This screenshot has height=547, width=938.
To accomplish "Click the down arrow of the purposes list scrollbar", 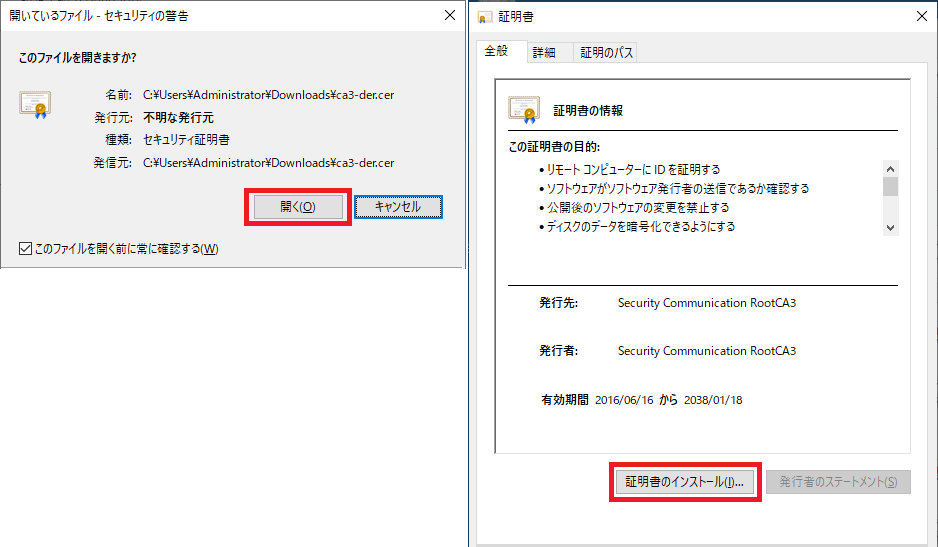I will pos(890,227).
